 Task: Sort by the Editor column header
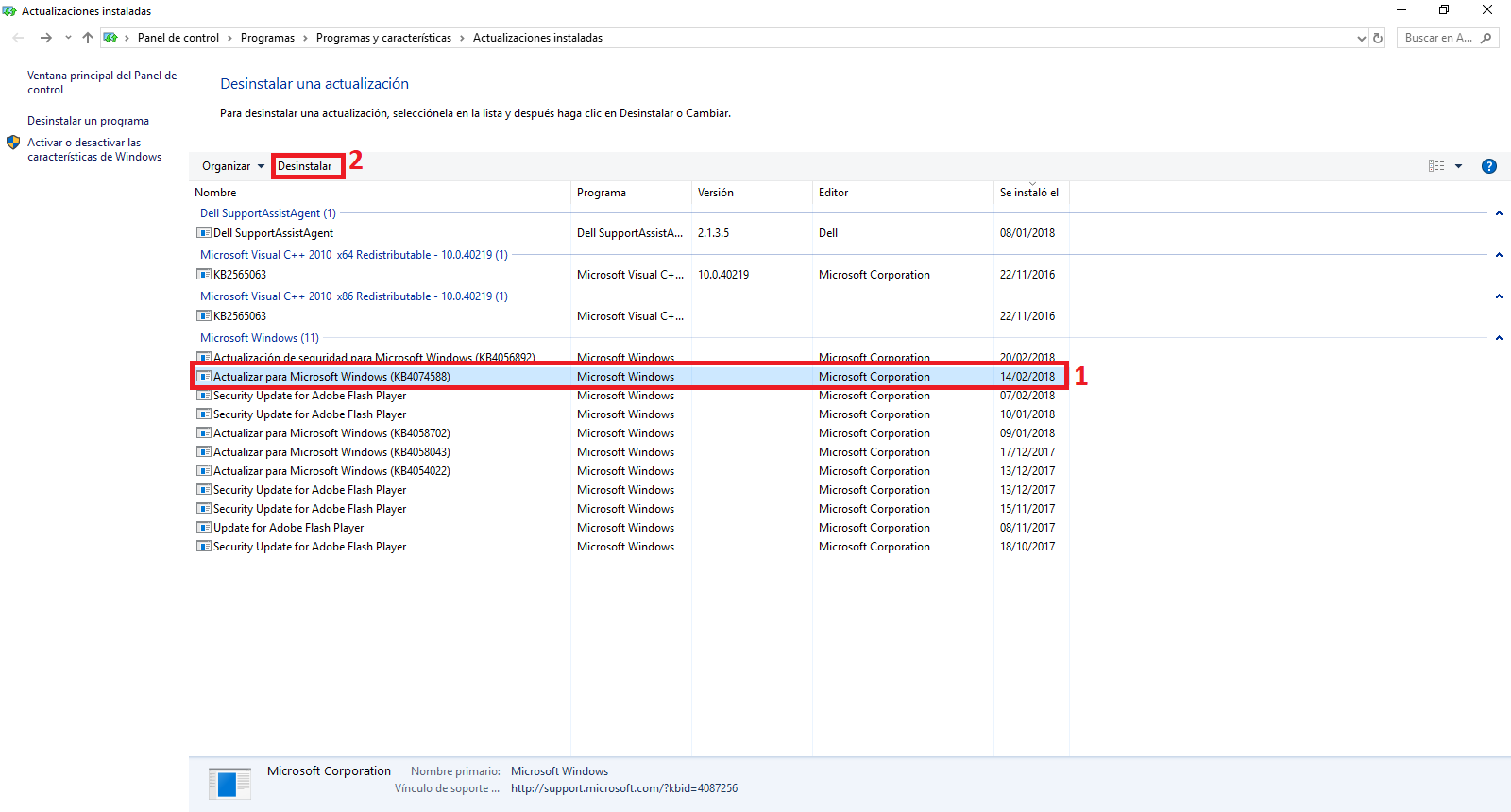tap(903, 193)
